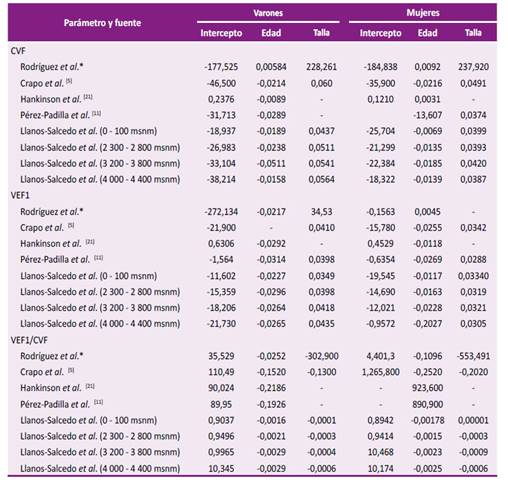Image resolution: width=508 pixels, height=480 pixels.
Task: Select the Varones group header
Action: click(268, 13)
